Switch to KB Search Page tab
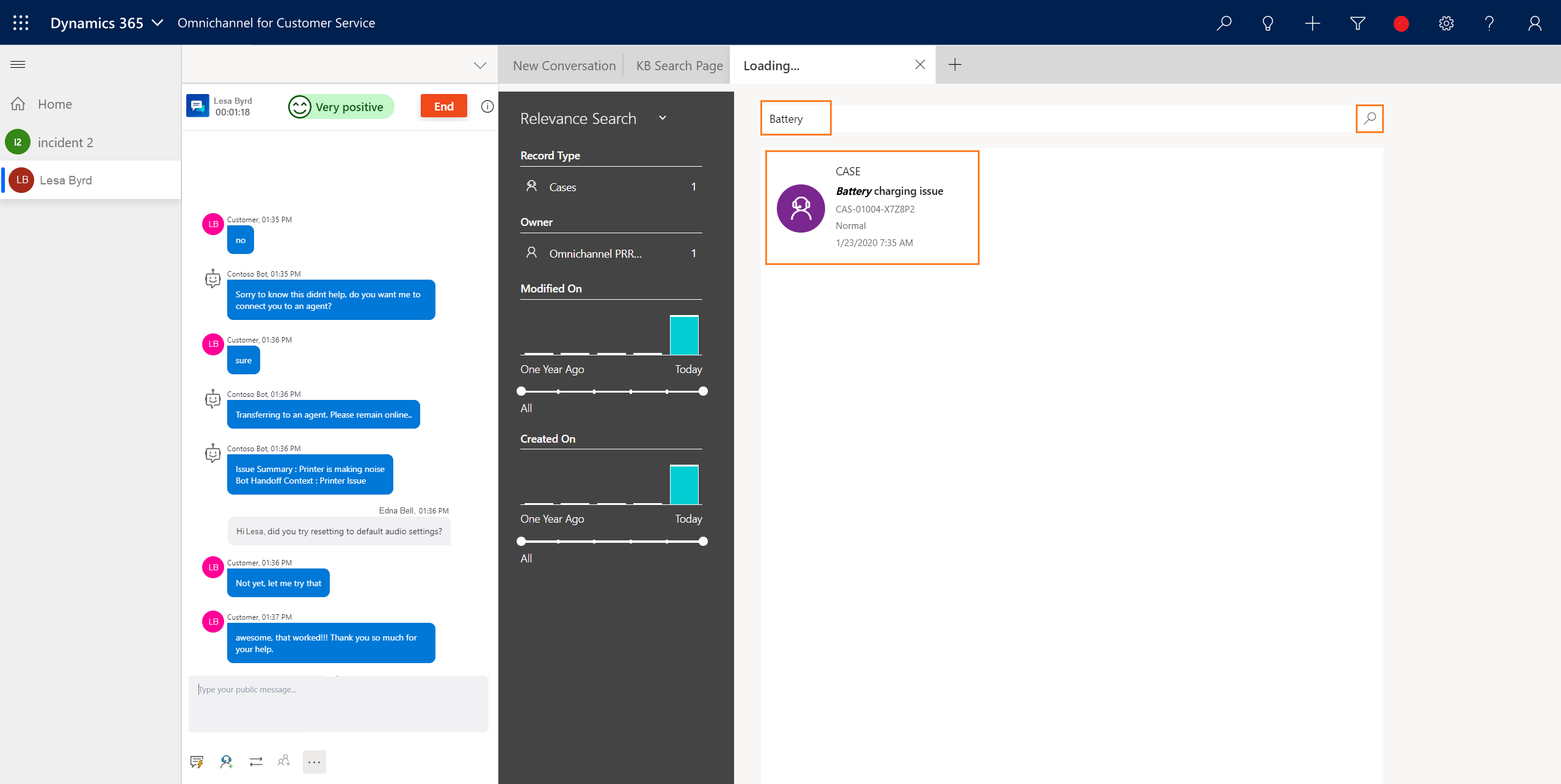Image resolution: width=1561 pixels, height=784 pixels. [x=680, y=65]
